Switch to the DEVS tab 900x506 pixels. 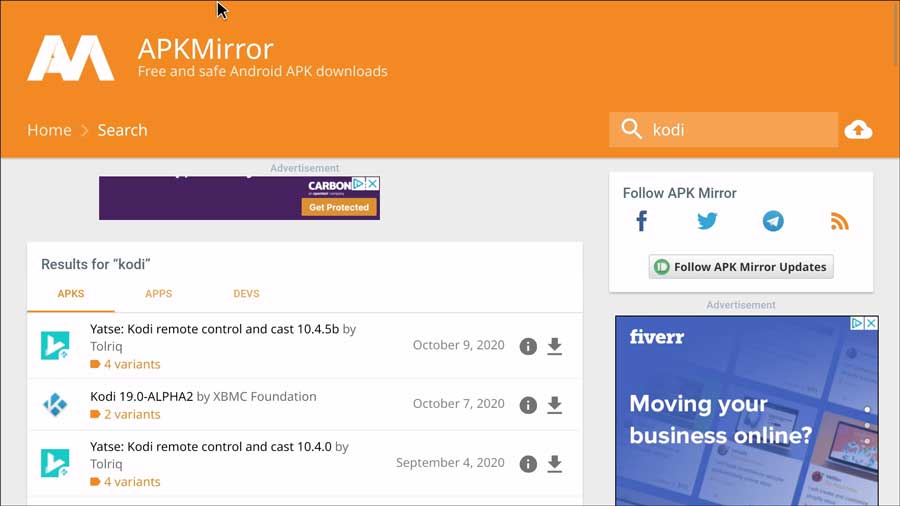coord(246,294)
